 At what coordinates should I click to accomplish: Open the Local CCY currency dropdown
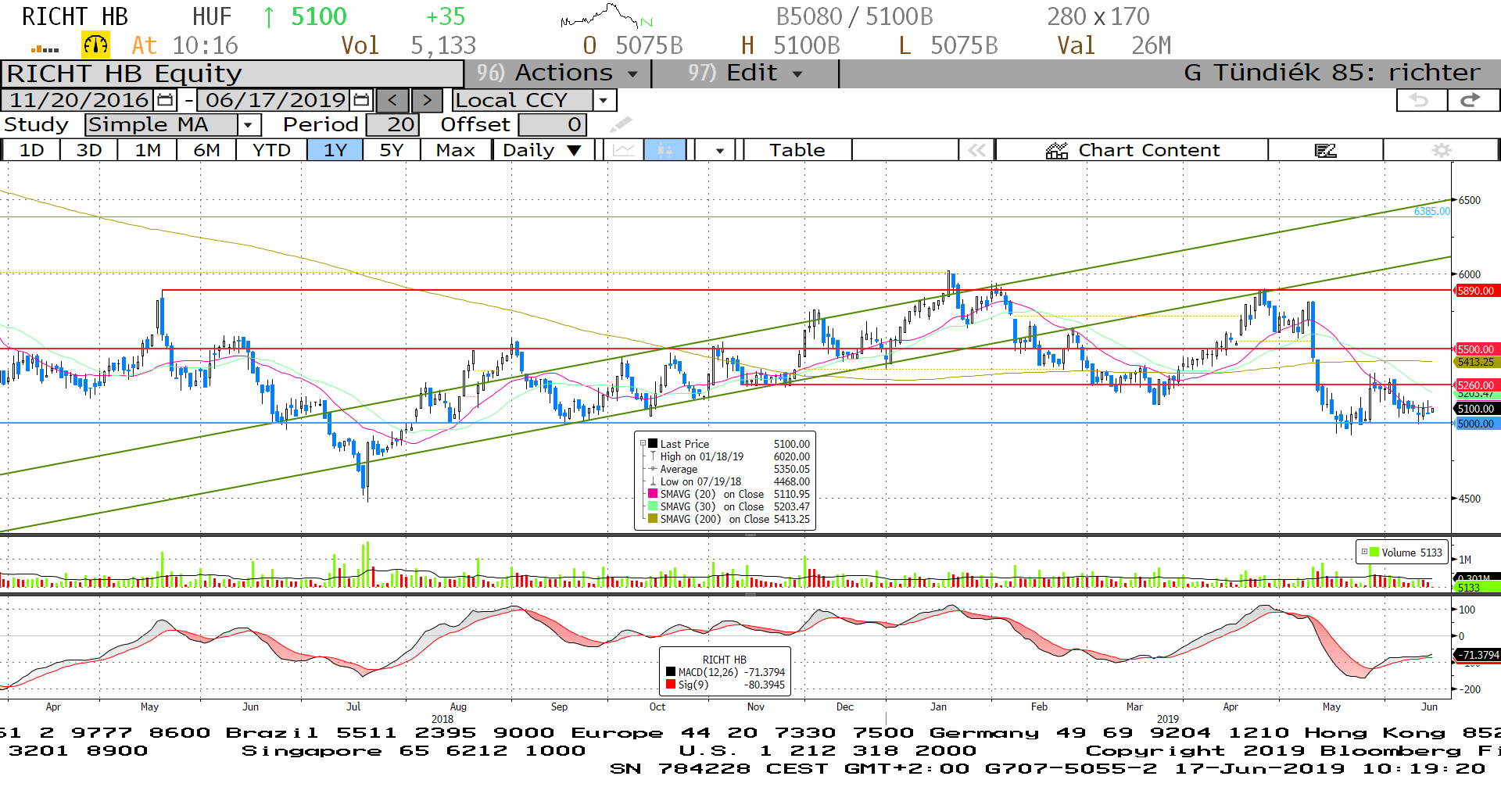(603, 100)
